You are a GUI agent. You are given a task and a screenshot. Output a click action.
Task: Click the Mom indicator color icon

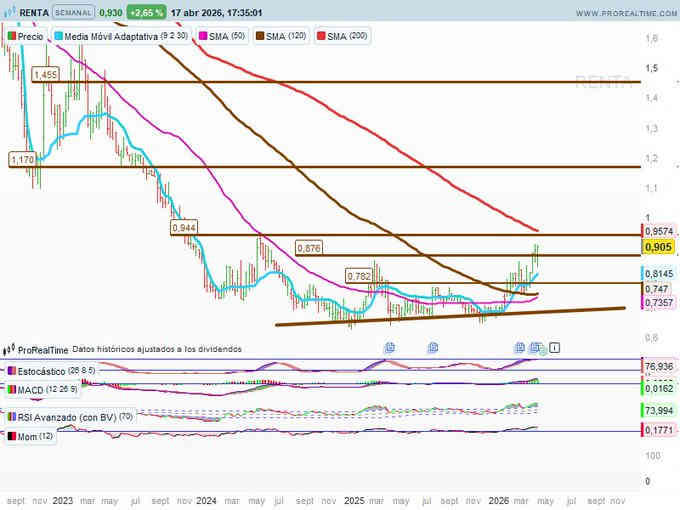coord(11,437)
